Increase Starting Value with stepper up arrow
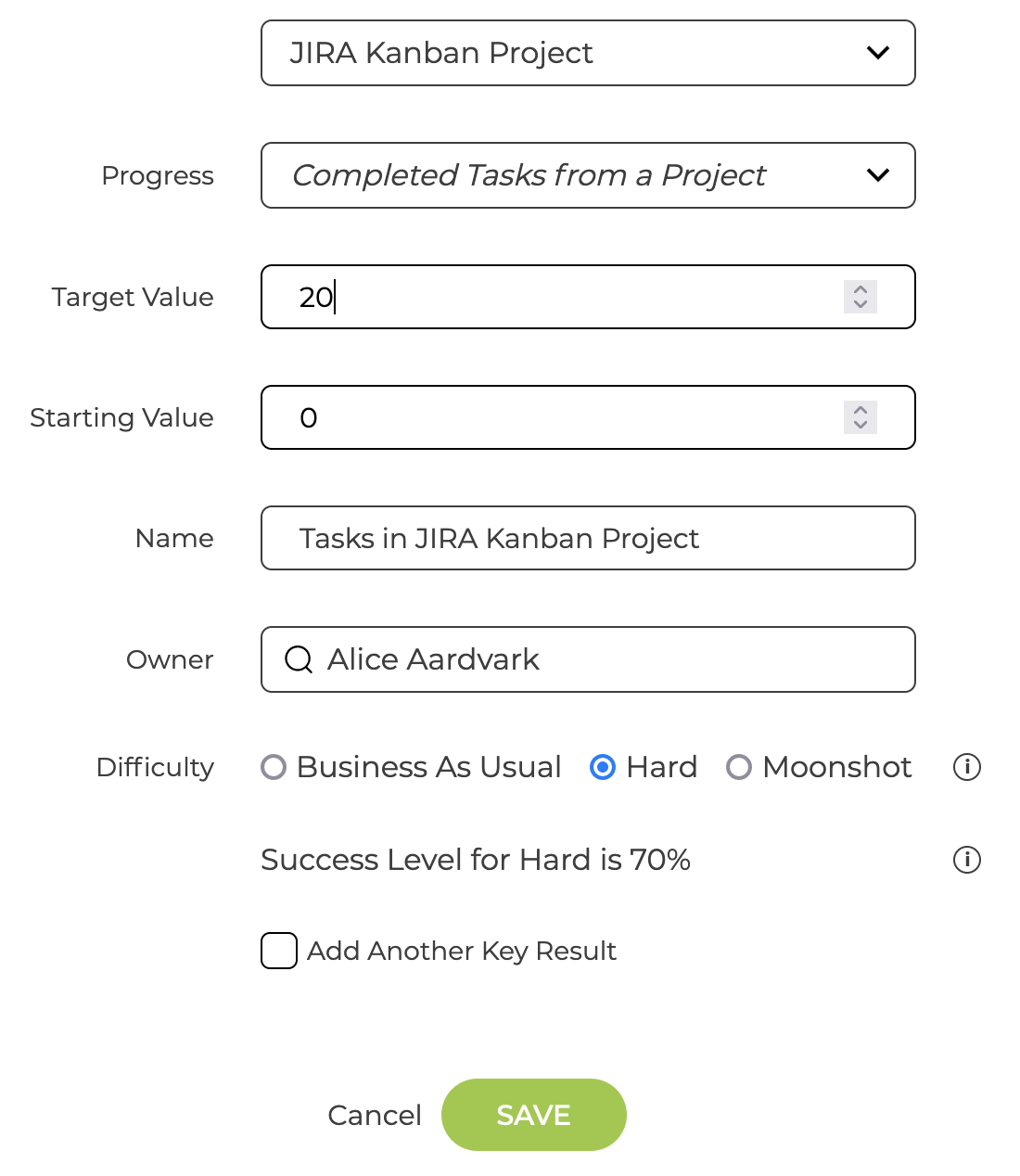Viewport: 1020px width, 1176px height. (861, 410)
